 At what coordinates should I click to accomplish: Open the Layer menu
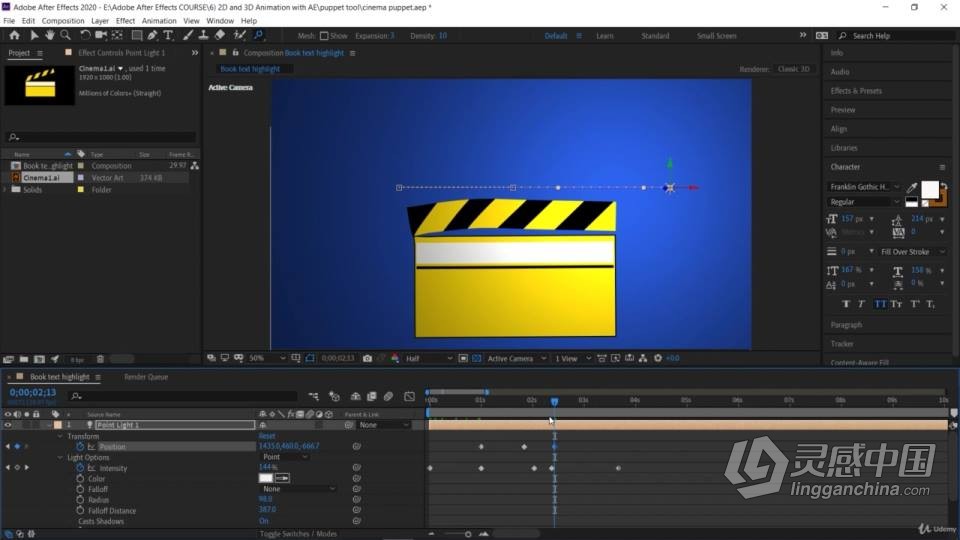click(x=100, y=21)
